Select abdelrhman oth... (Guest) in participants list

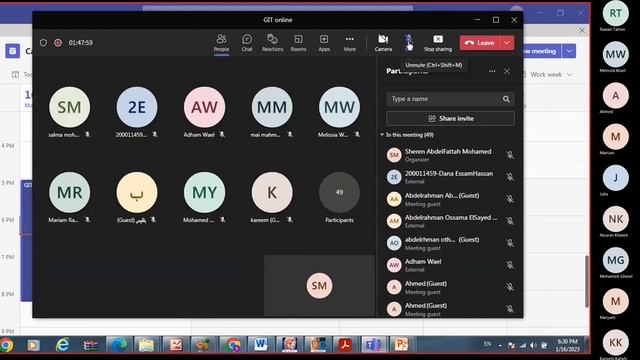450,243
